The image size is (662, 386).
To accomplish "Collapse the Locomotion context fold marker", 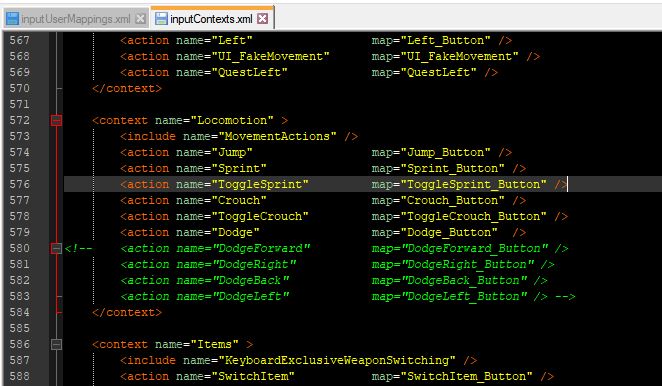I will (x=56, y=120).
